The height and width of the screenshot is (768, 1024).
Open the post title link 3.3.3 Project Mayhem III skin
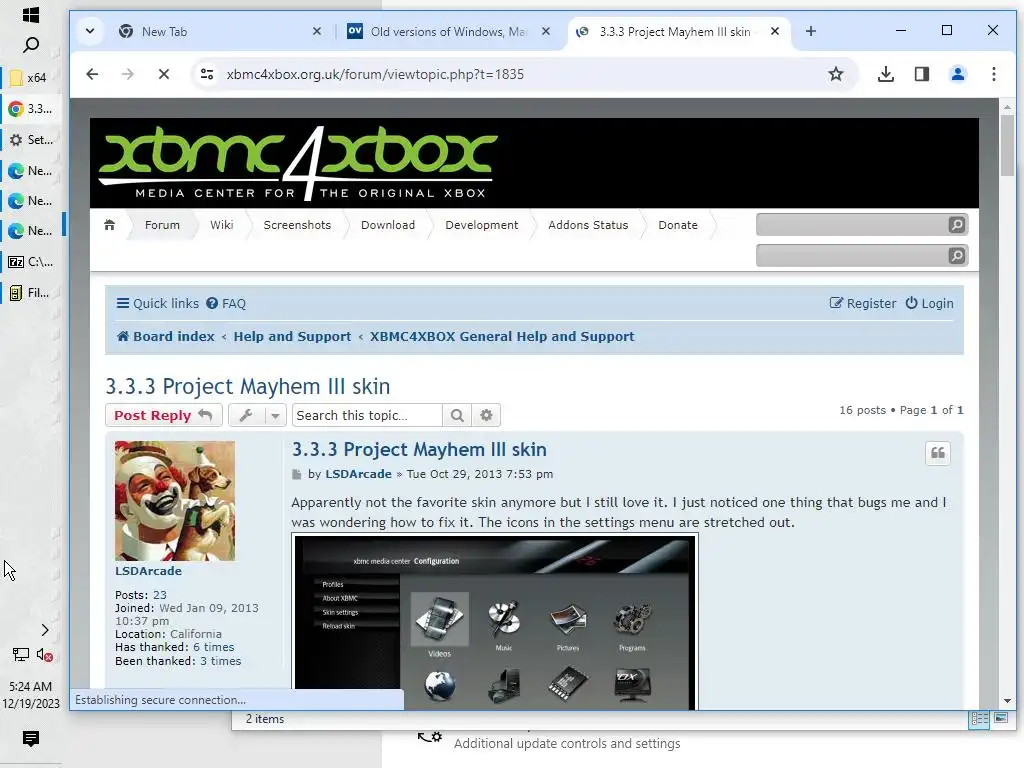click(419, 450)
